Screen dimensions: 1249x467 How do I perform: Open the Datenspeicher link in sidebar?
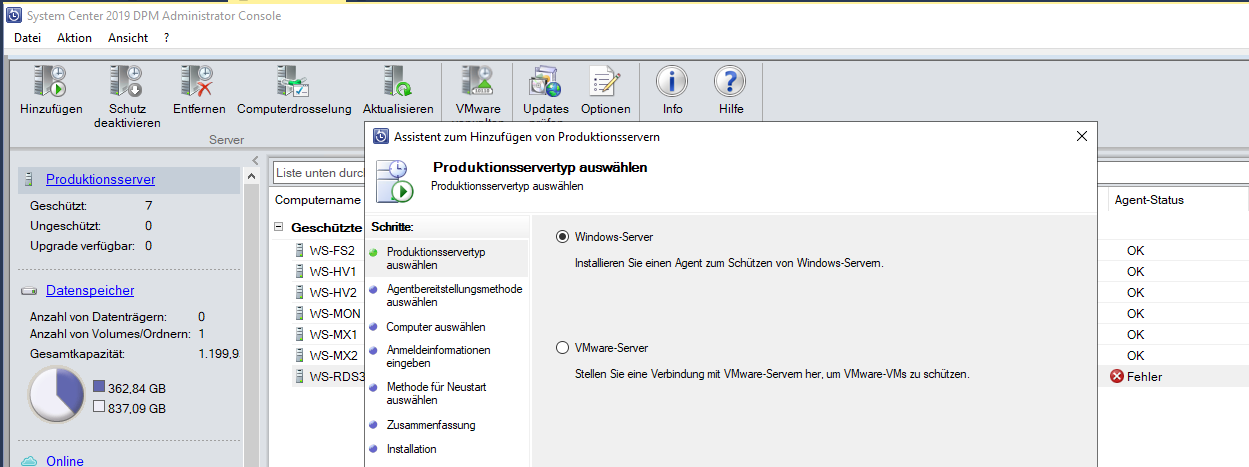[x=90, y=291]
